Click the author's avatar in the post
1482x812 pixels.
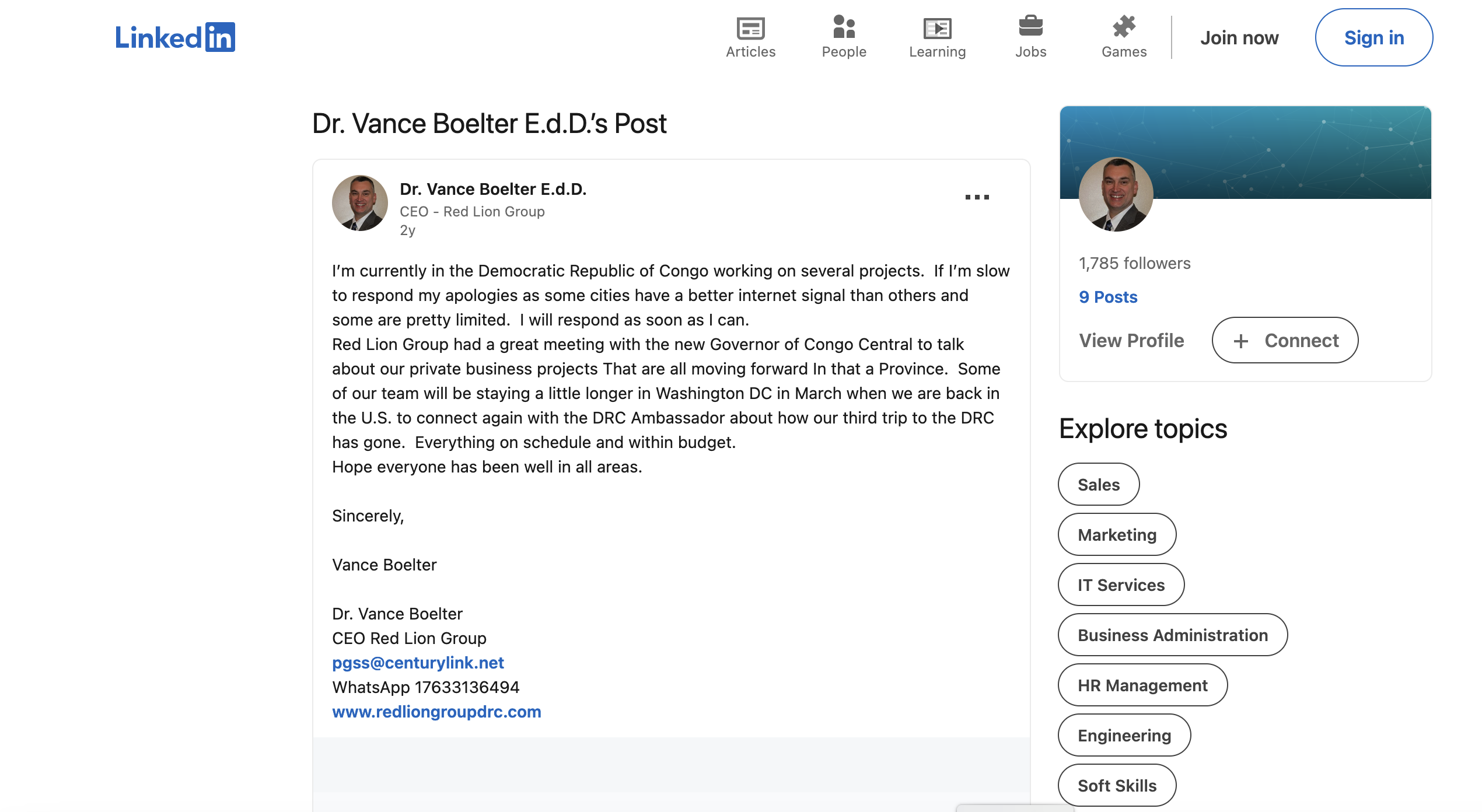tap(360, 203)
